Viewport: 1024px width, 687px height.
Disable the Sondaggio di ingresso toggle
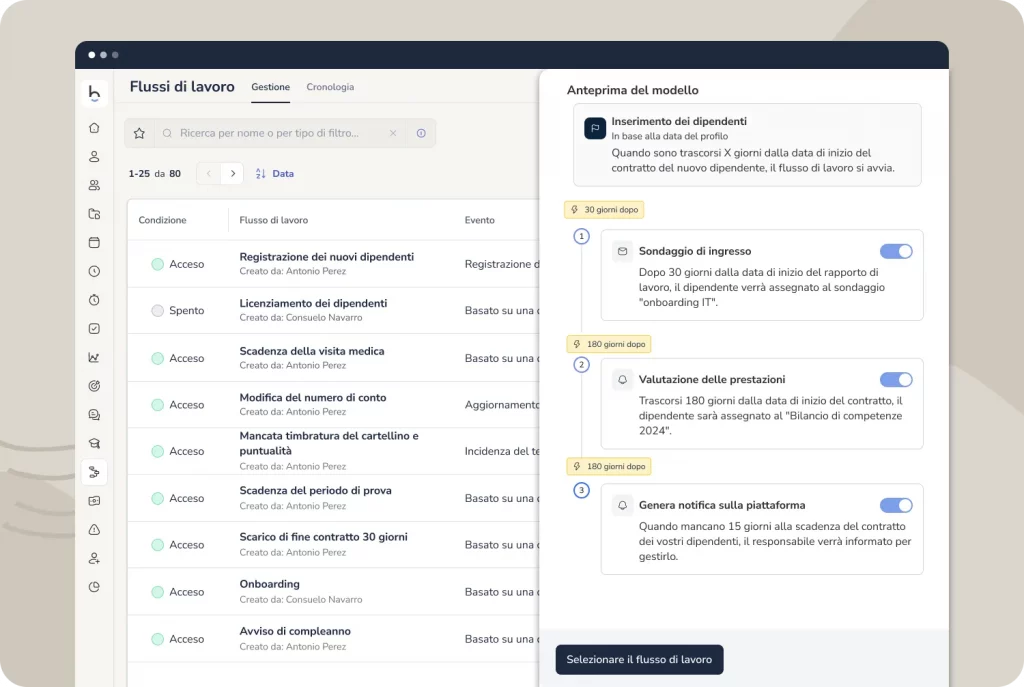(x=895, y=252)
